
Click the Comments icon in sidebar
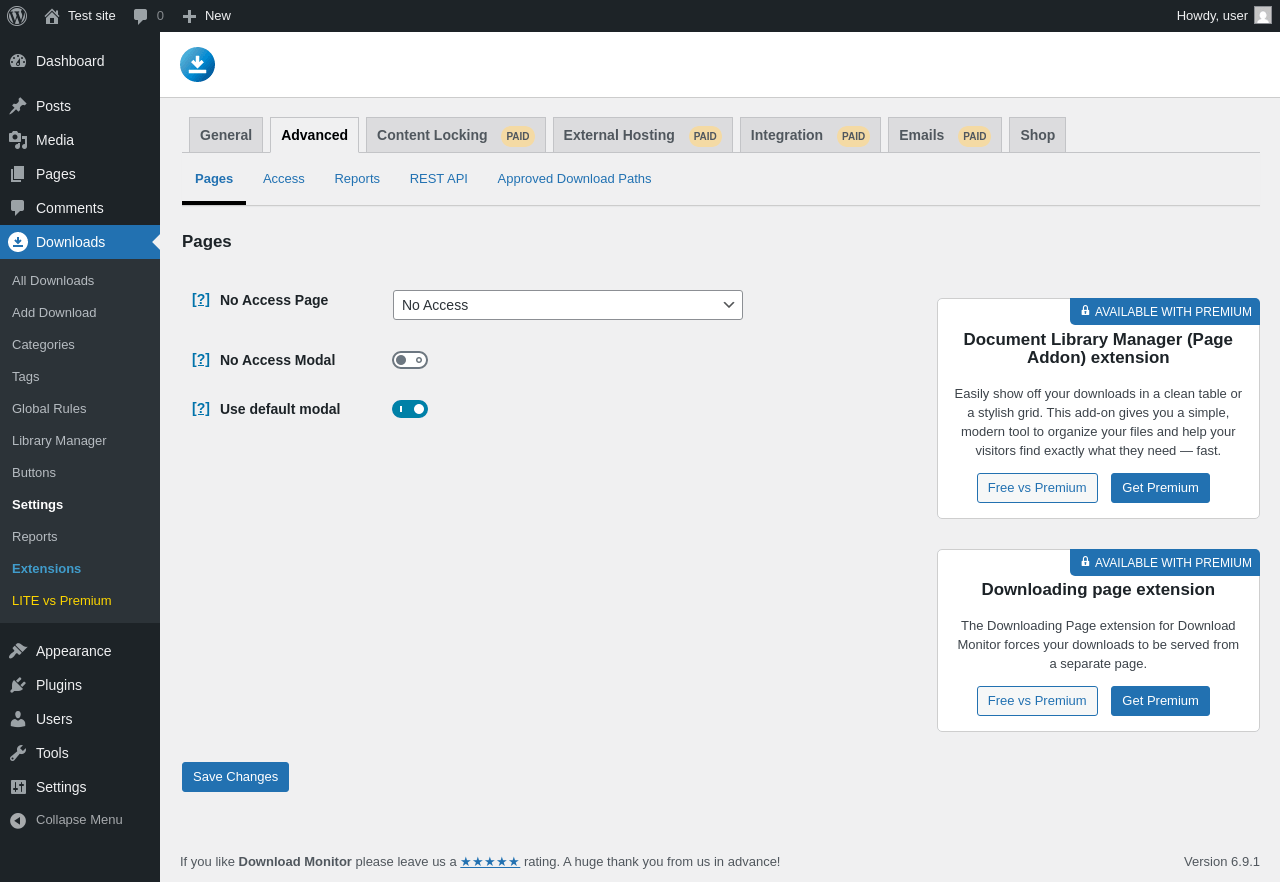pyautogui.click(x=18, y=208)
